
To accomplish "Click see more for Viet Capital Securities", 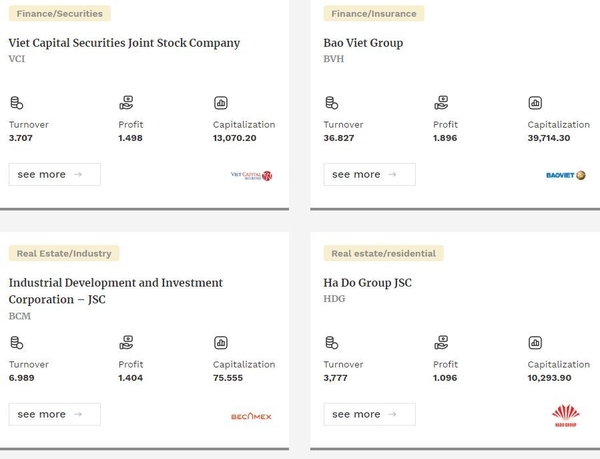I will tap(55, 174).
